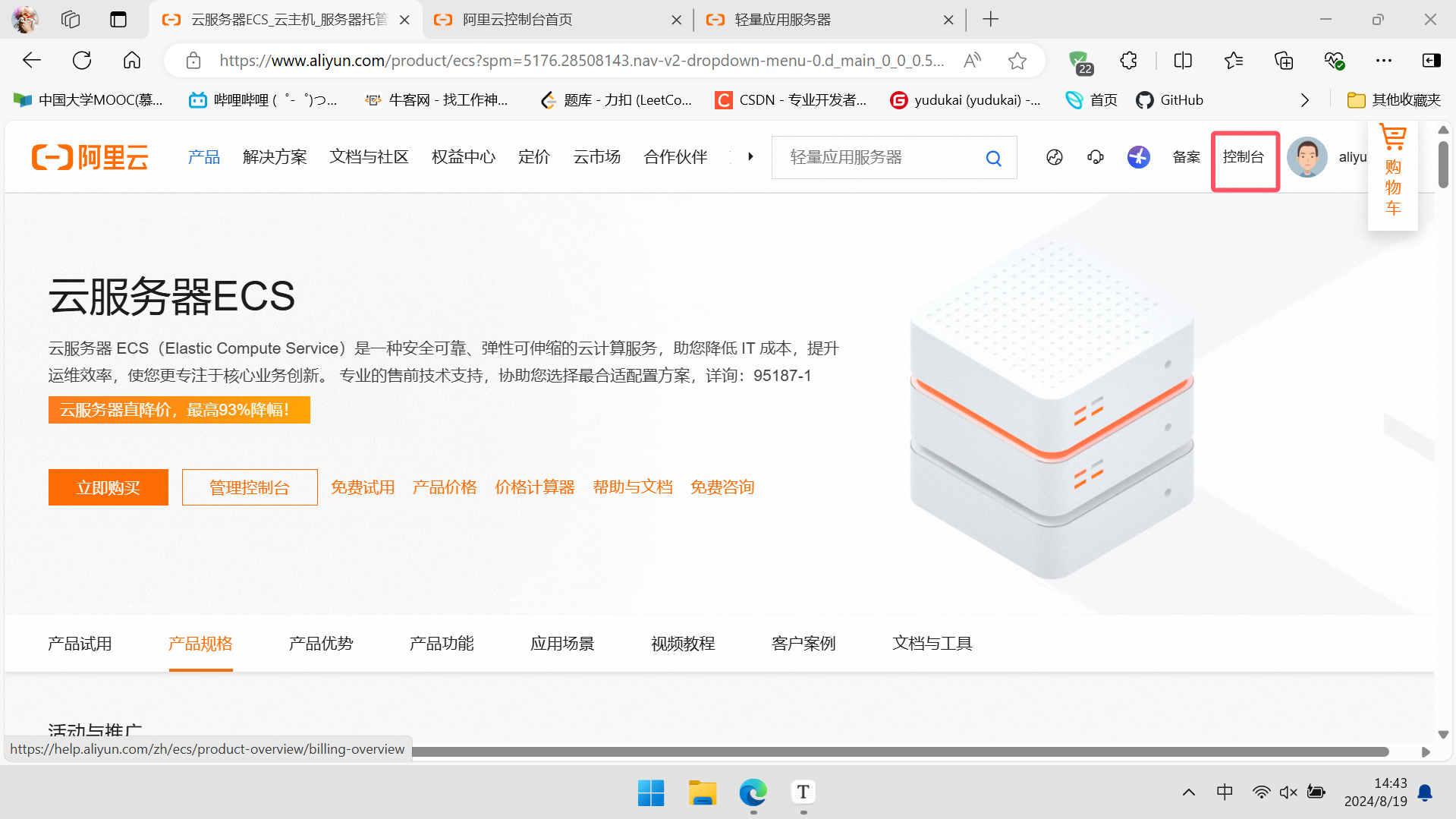This screenshot has height=819, width=1456.
Task: Select the 文档与工具 section tab
Action: pyautogui.click(x=932, y=644)
